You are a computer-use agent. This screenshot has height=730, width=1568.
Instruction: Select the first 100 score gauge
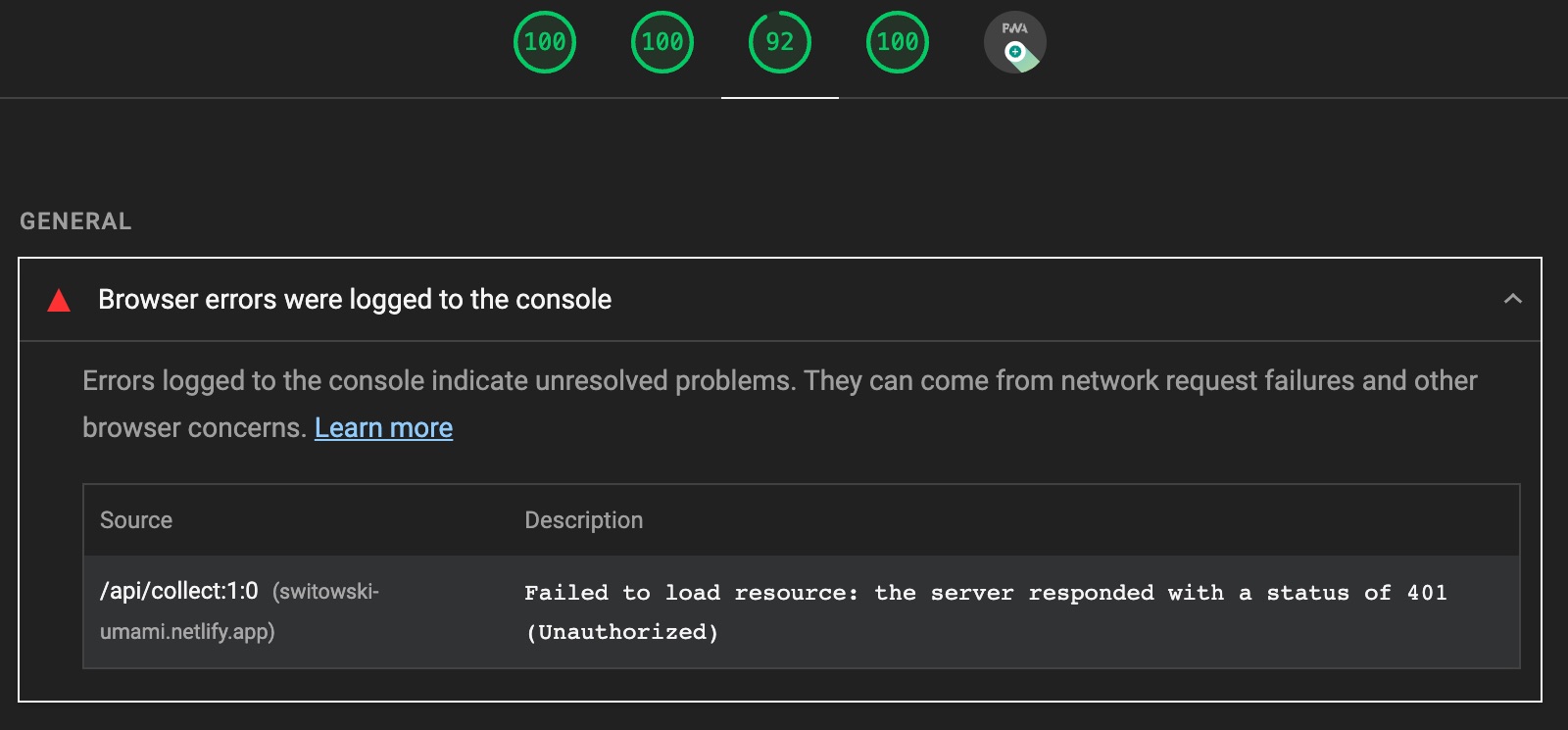pos(546,42)
